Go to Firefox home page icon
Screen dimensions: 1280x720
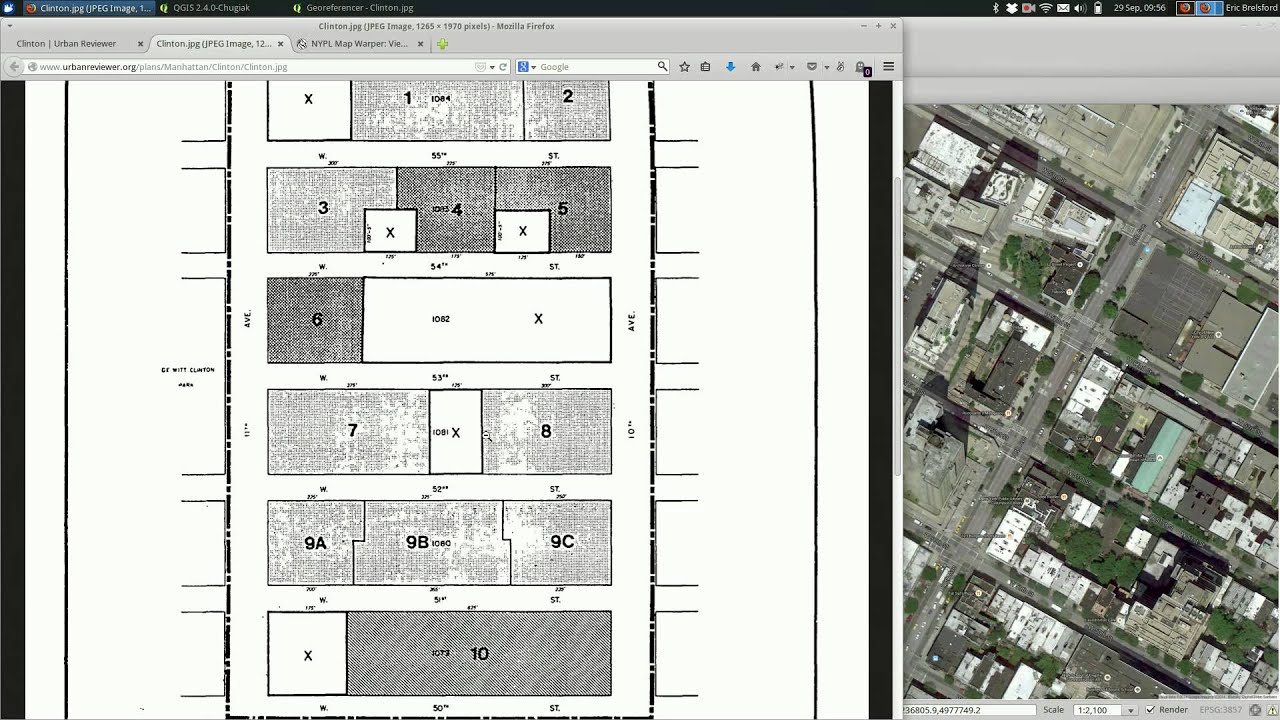pyautogui.click(x=756, y=67)
